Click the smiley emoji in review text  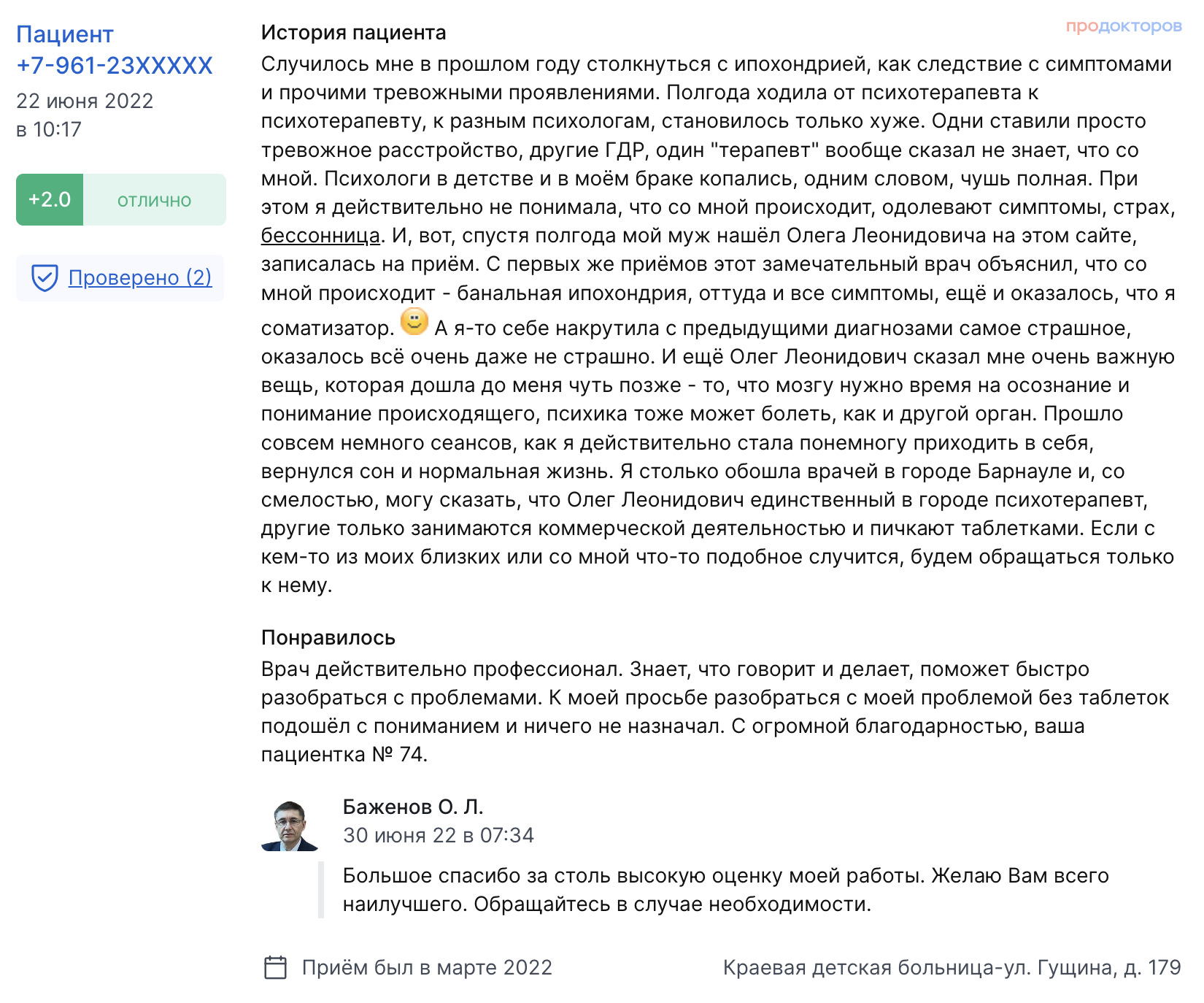414,321
